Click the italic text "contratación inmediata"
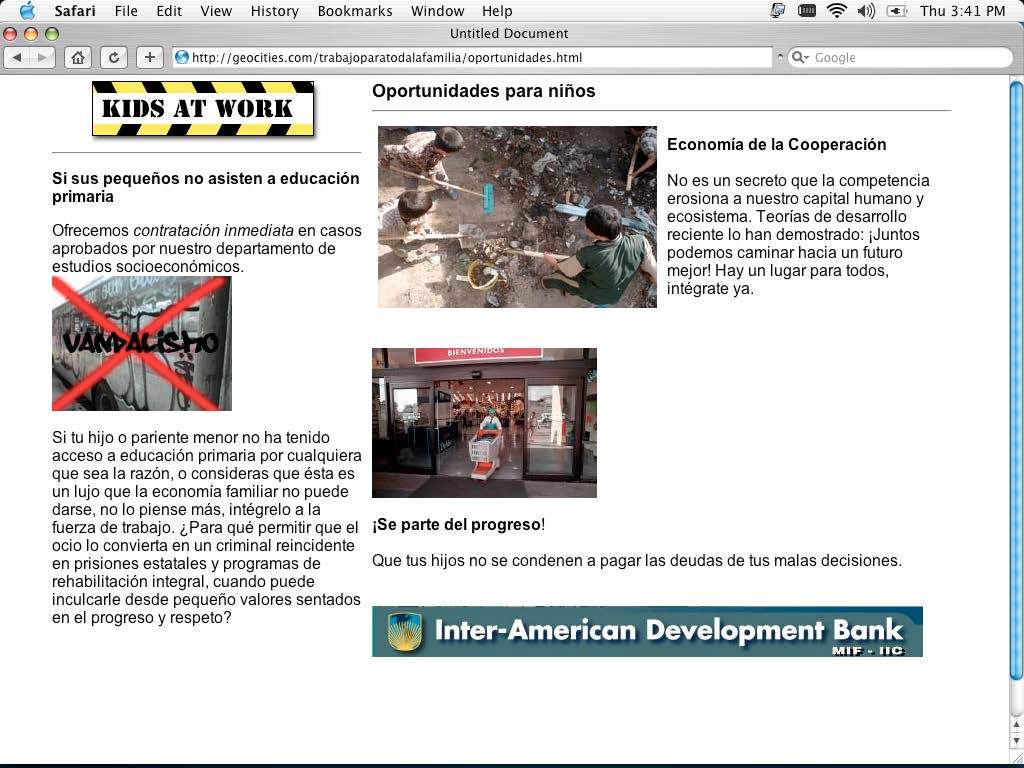This screenshot has height=768, width=1024. pos(214,231)
